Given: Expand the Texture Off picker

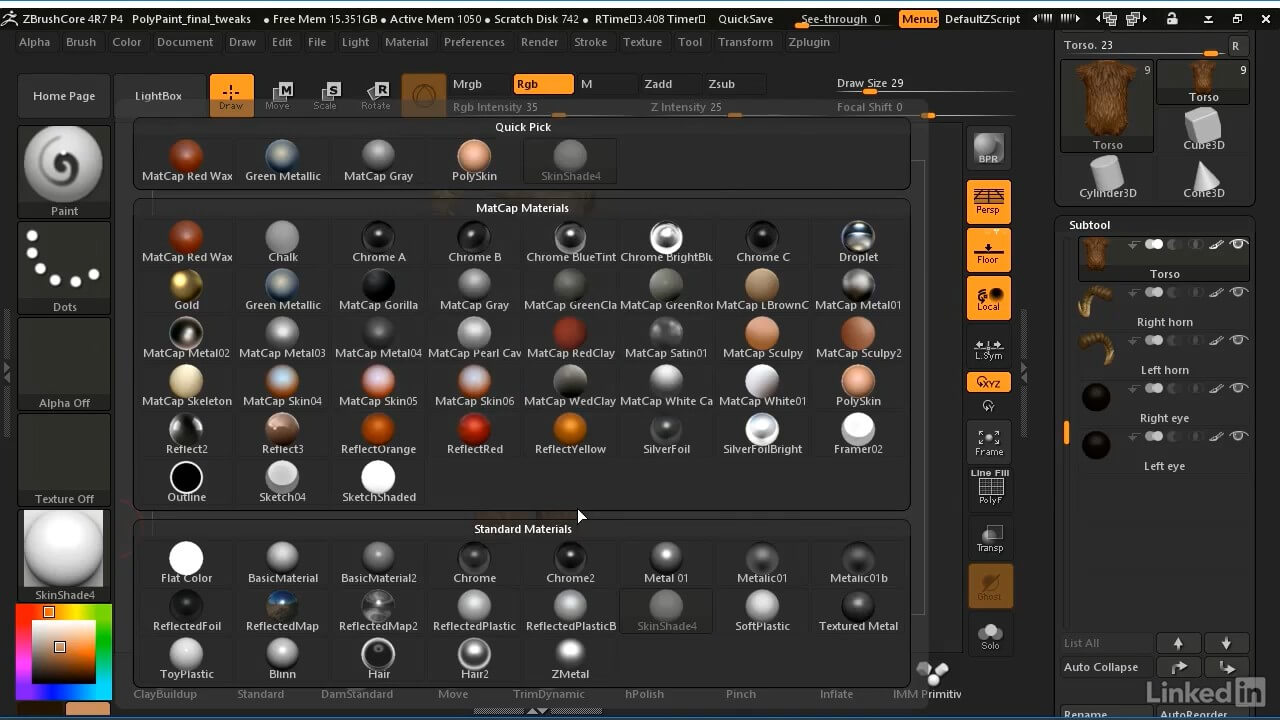Looking at the screenshot, I should [x=64, y=460].
